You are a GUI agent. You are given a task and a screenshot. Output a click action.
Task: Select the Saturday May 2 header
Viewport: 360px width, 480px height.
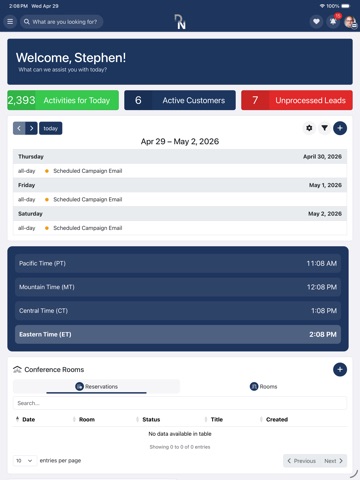pos(180,214)
